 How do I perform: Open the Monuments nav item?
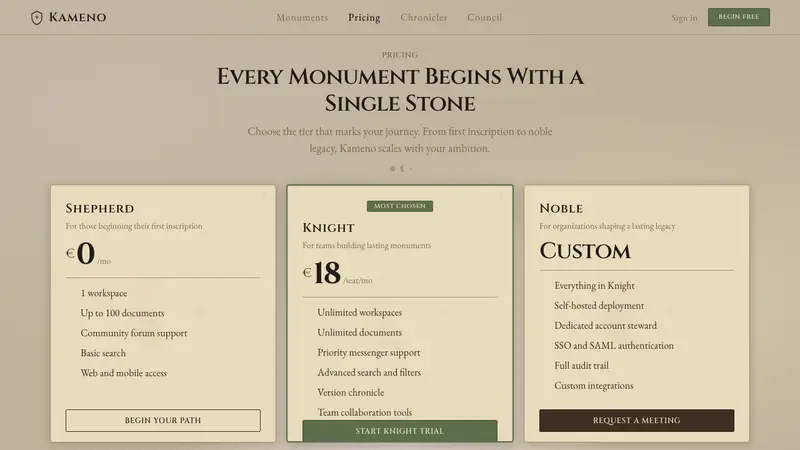302,17
